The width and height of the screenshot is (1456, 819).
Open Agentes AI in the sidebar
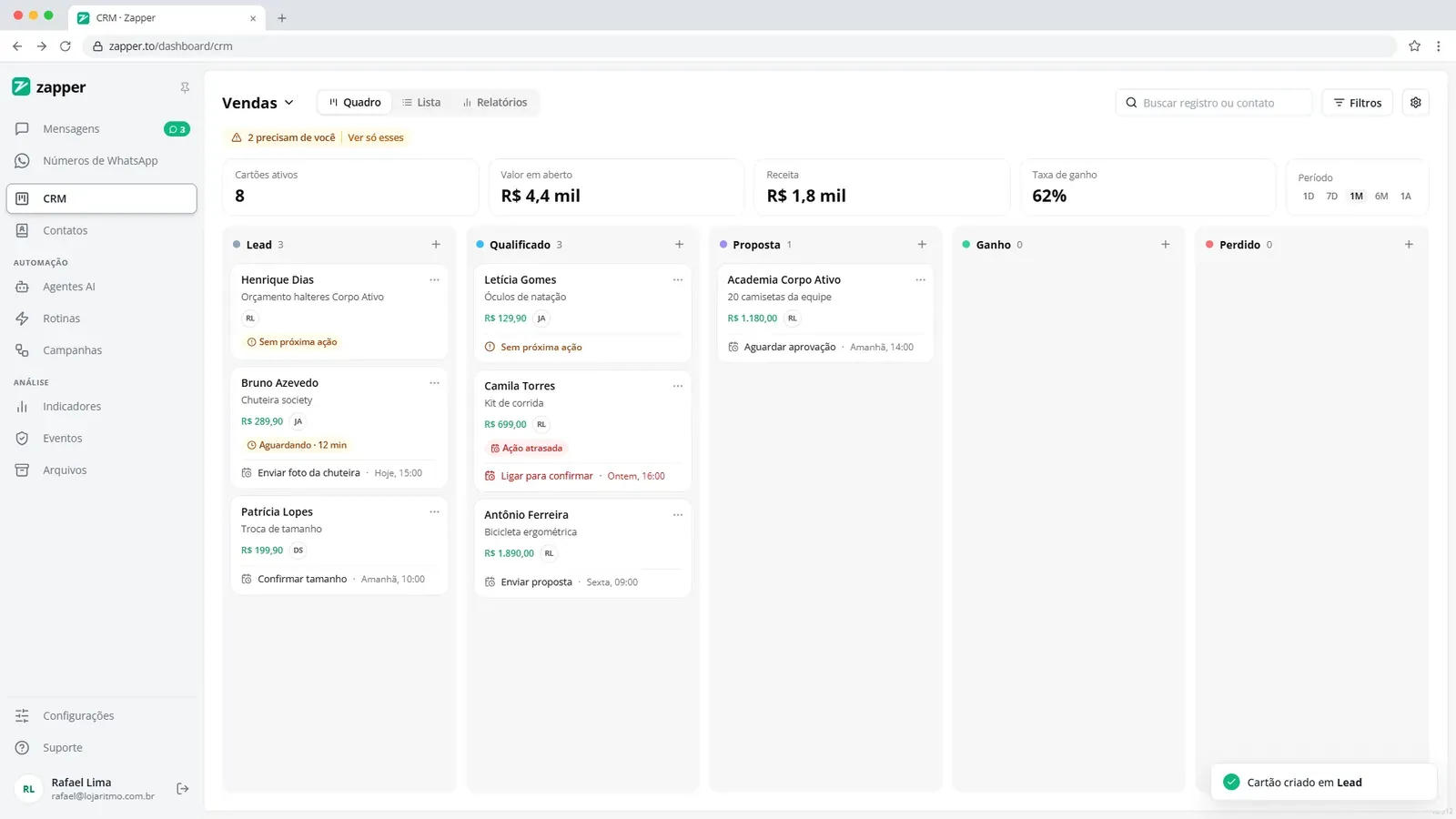point(101,287)
